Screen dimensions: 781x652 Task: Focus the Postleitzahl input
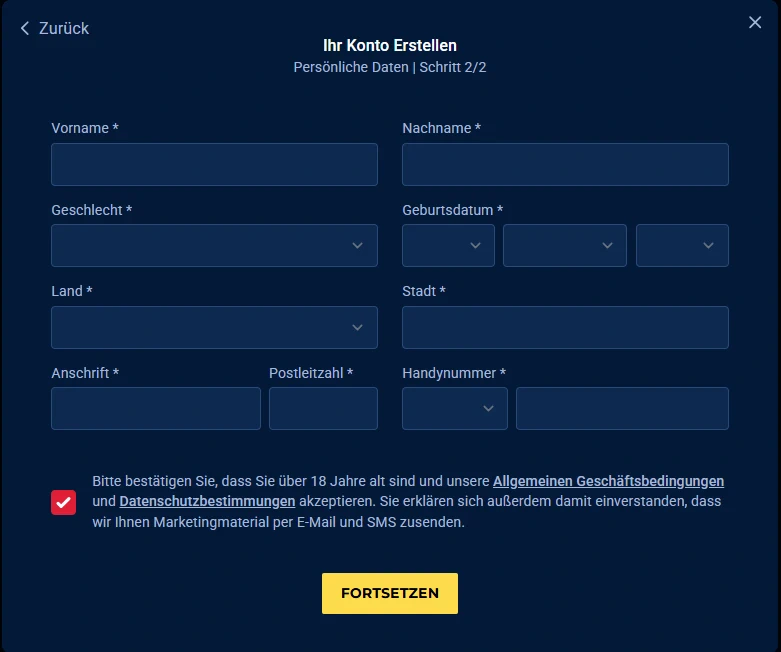click(x=323, y=408)
